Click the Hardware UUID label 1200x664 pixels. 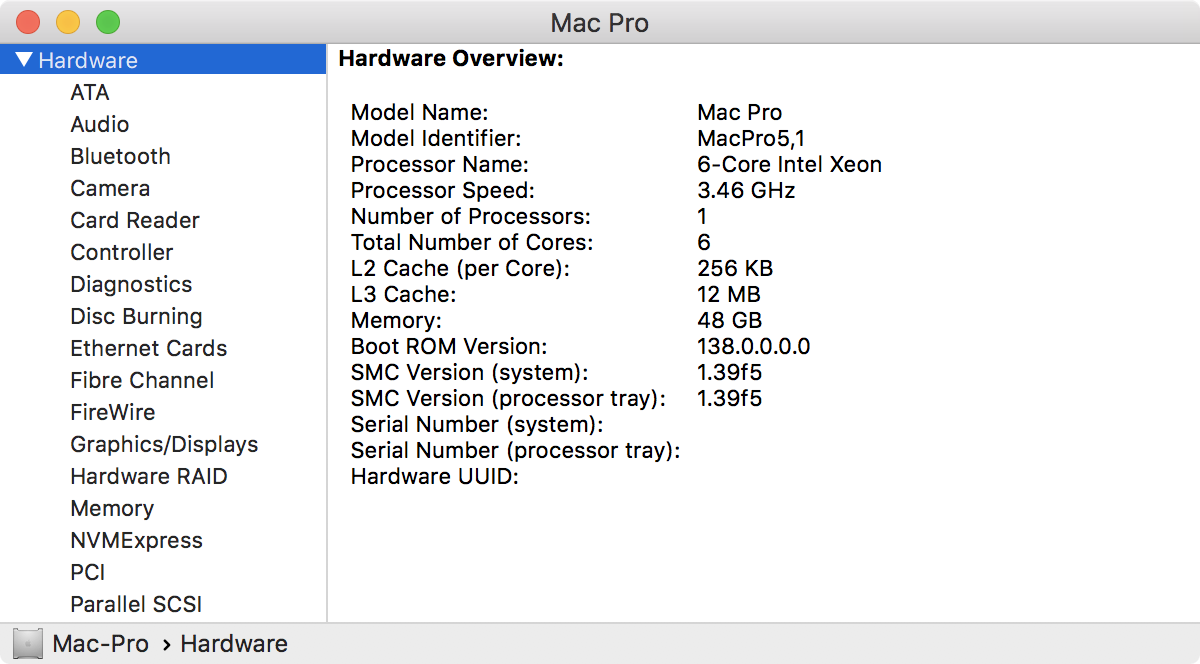pos(435,476)
